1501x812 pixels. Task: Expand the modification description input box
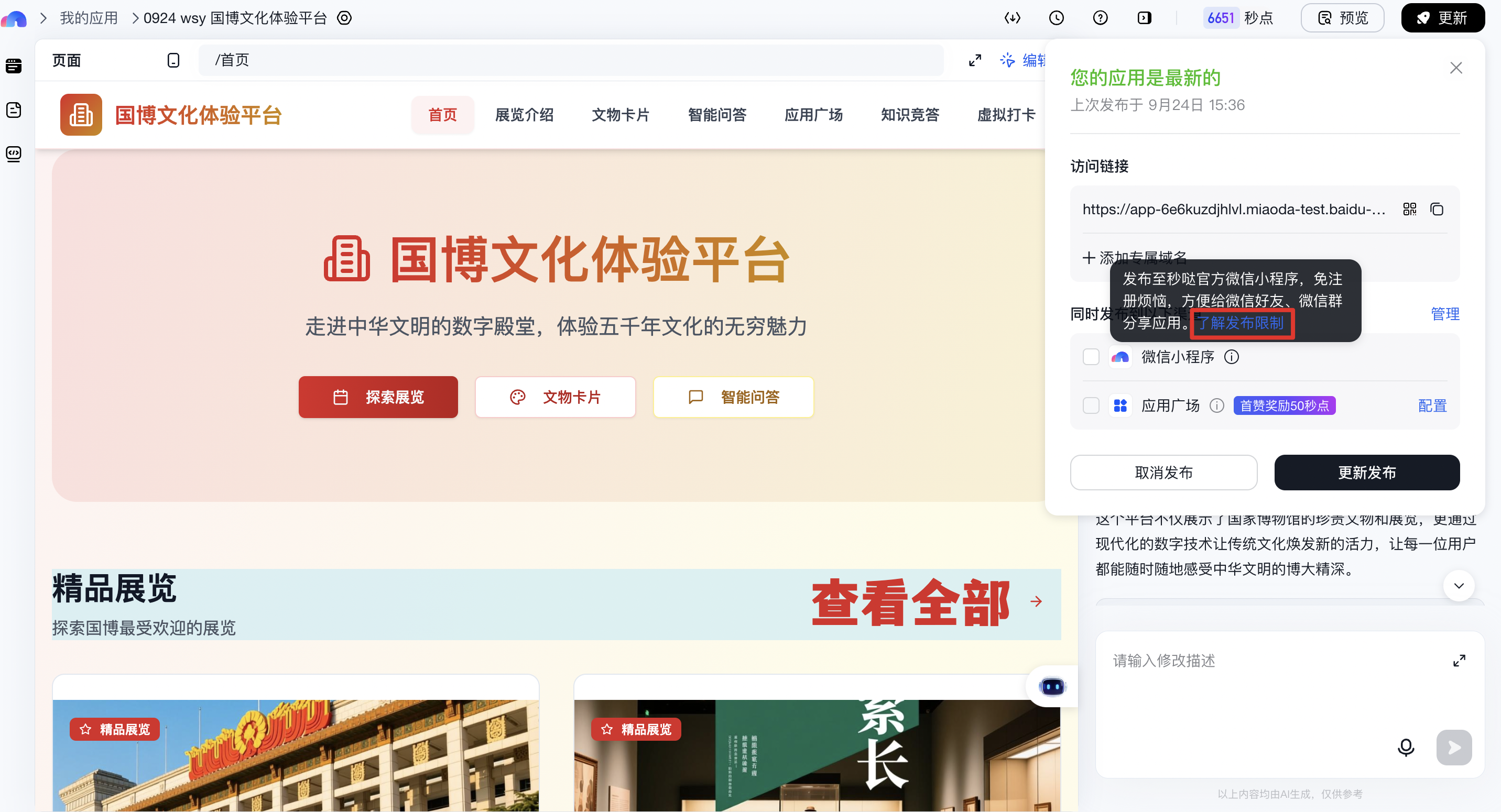coord(1459,661)
